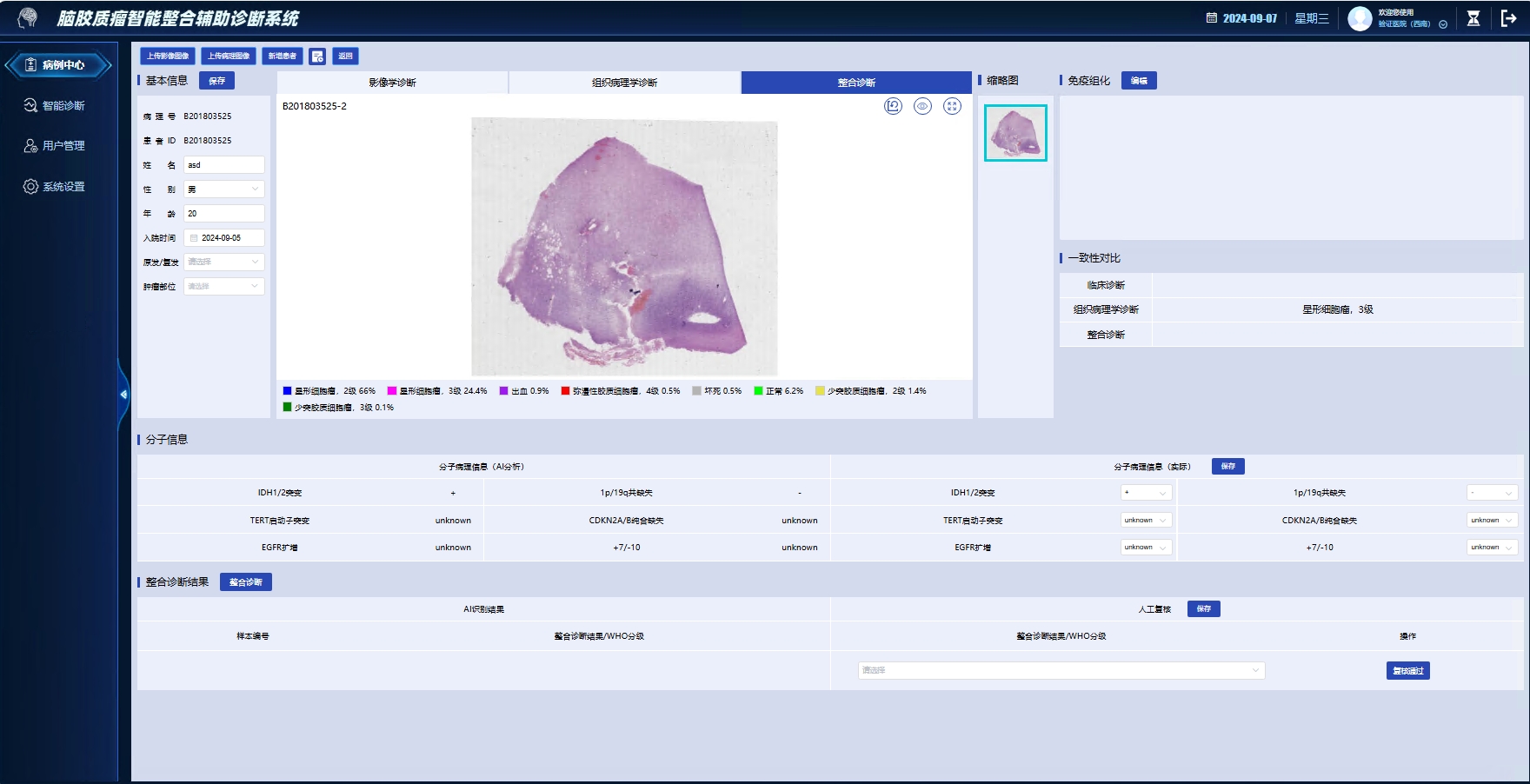
Task: Save manual review with 保存 button
Action: [x=1204, y=609]
